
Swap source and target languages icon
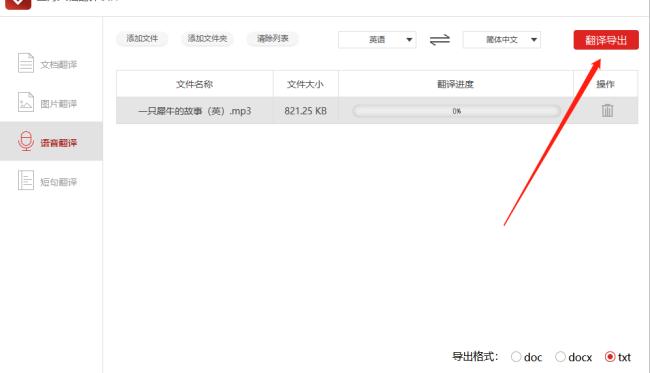[x=439, y=40]
